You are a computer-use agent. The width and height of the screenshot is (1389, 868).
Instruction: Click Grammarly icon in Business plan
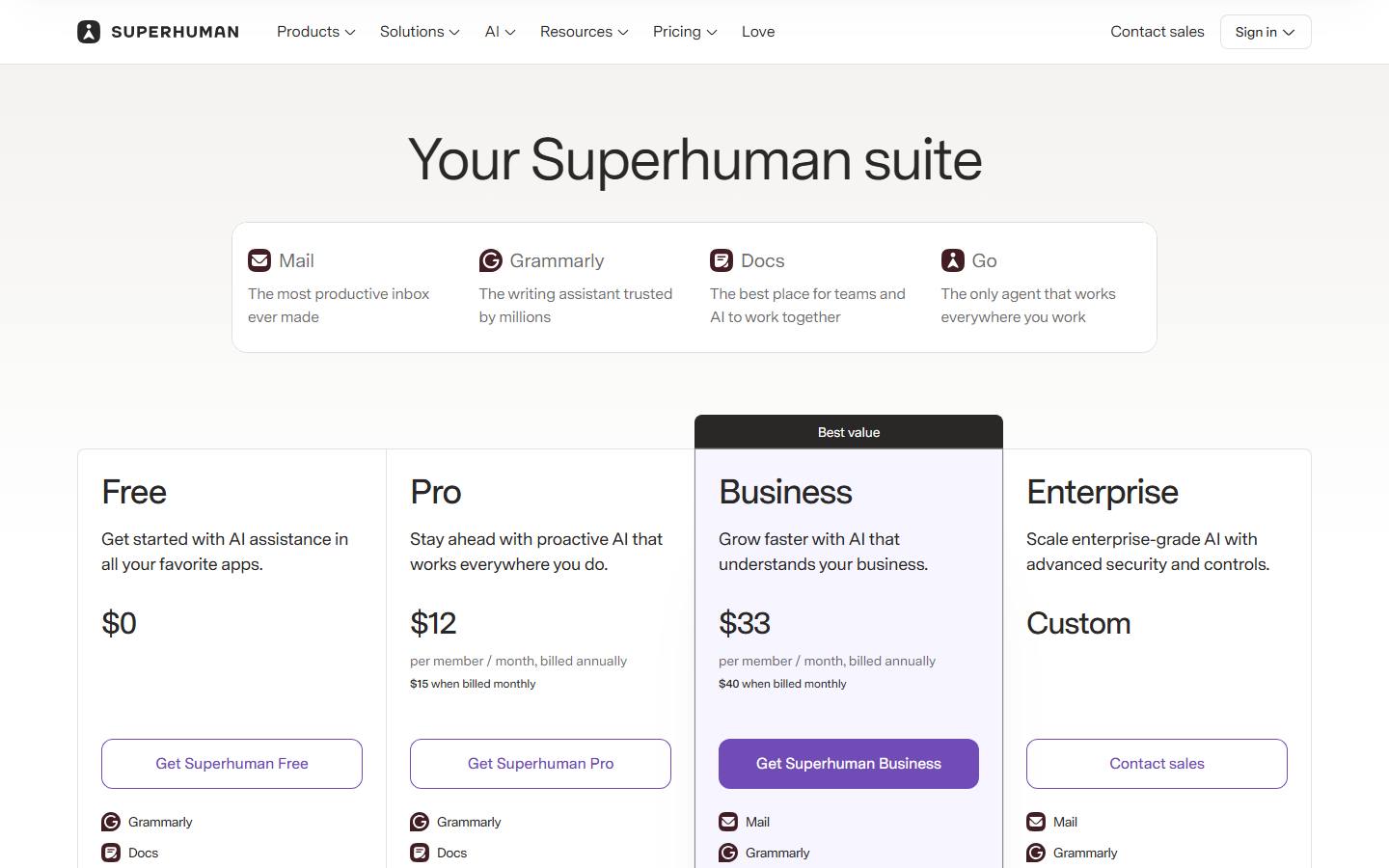coord(728,853)
